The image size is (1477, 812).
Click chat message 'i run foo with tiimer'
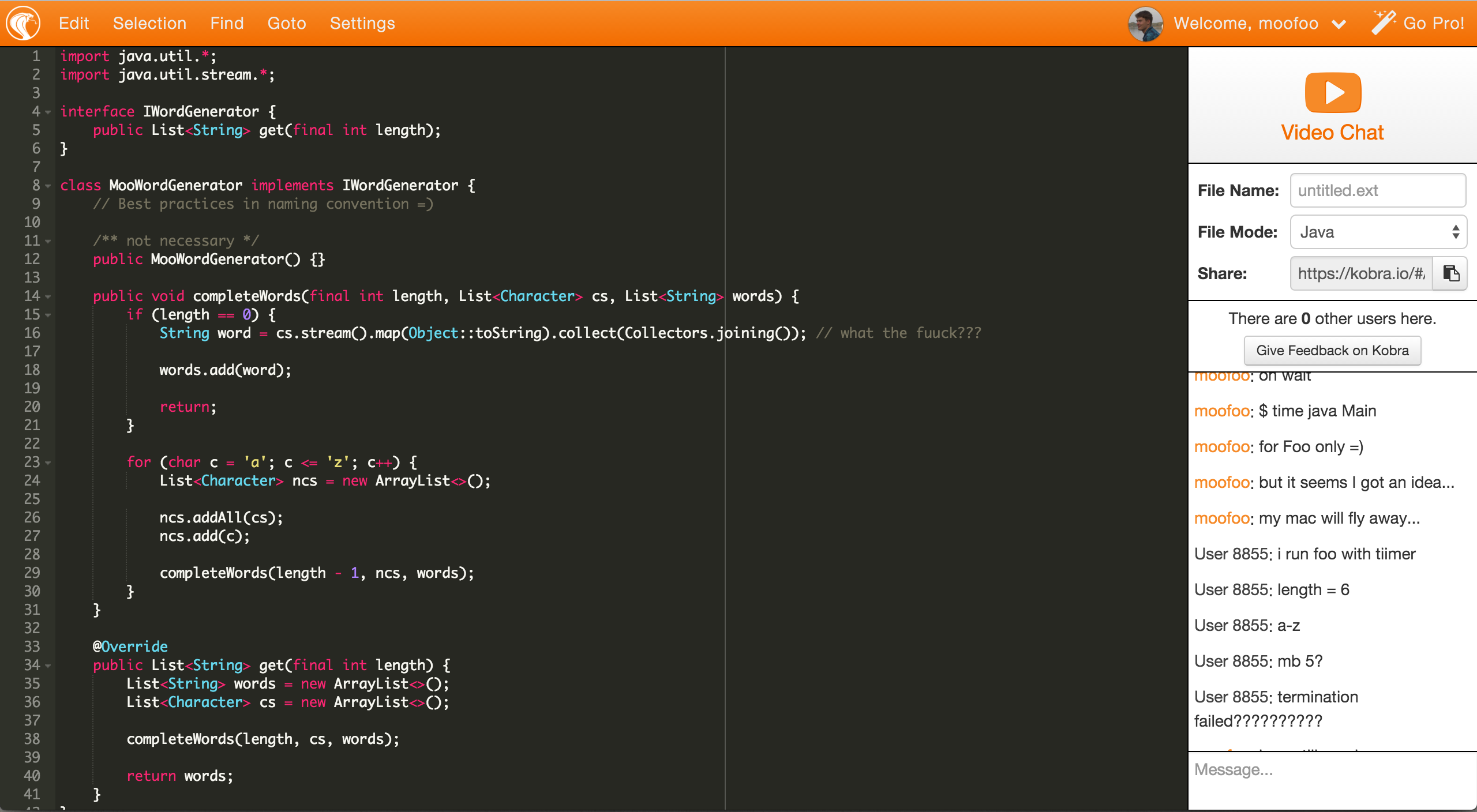[x=1347, y=554]
